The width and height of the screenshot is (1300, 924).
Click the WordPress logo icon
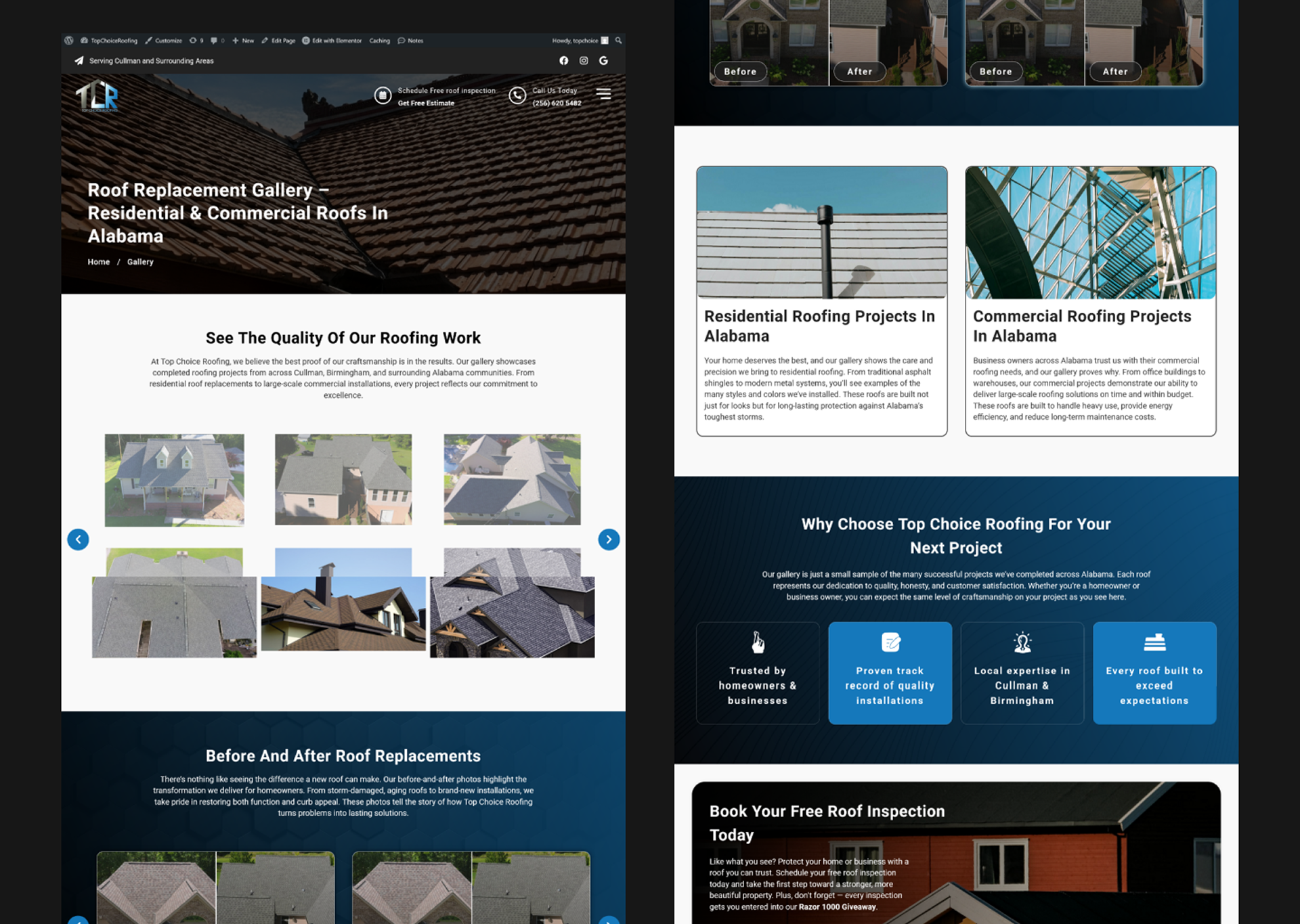tap(68, 41)
